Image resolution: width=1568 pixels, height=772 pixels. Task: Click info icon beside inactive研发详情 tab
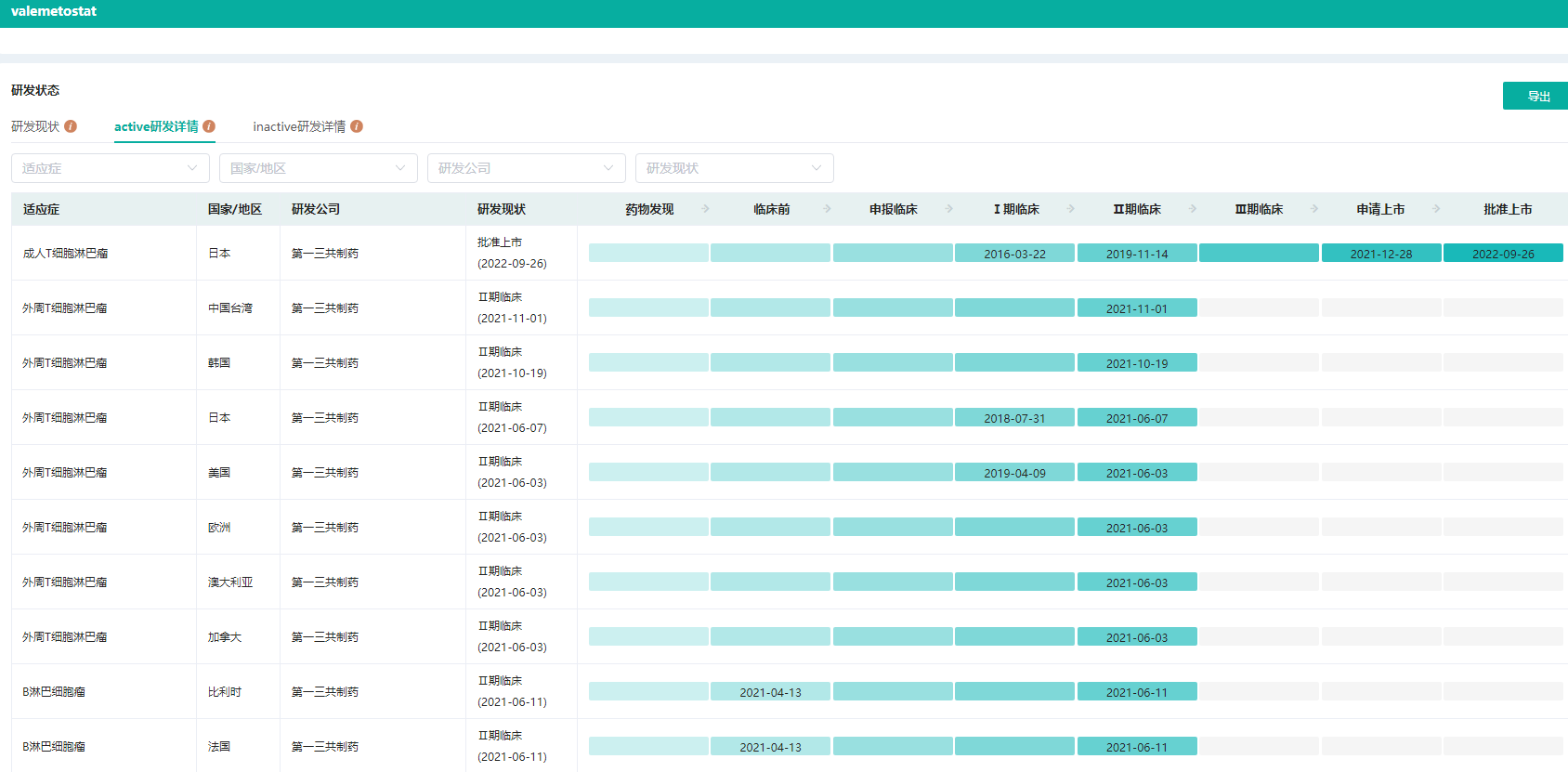357,126
